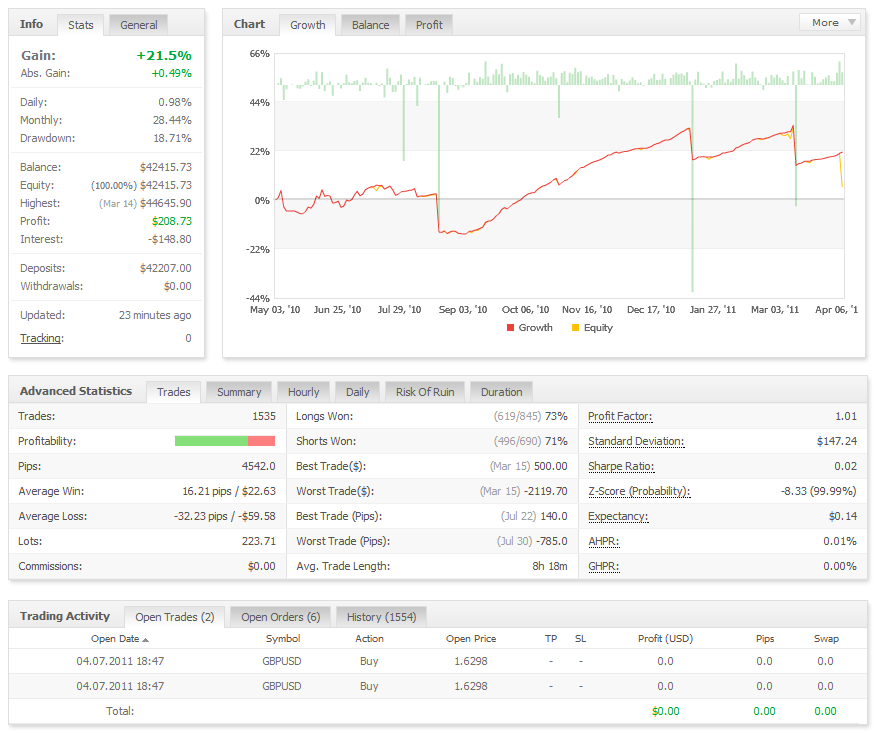Switch to the General info tab
This screenshot has width=875, height=733.
click(x=139, y=24)
